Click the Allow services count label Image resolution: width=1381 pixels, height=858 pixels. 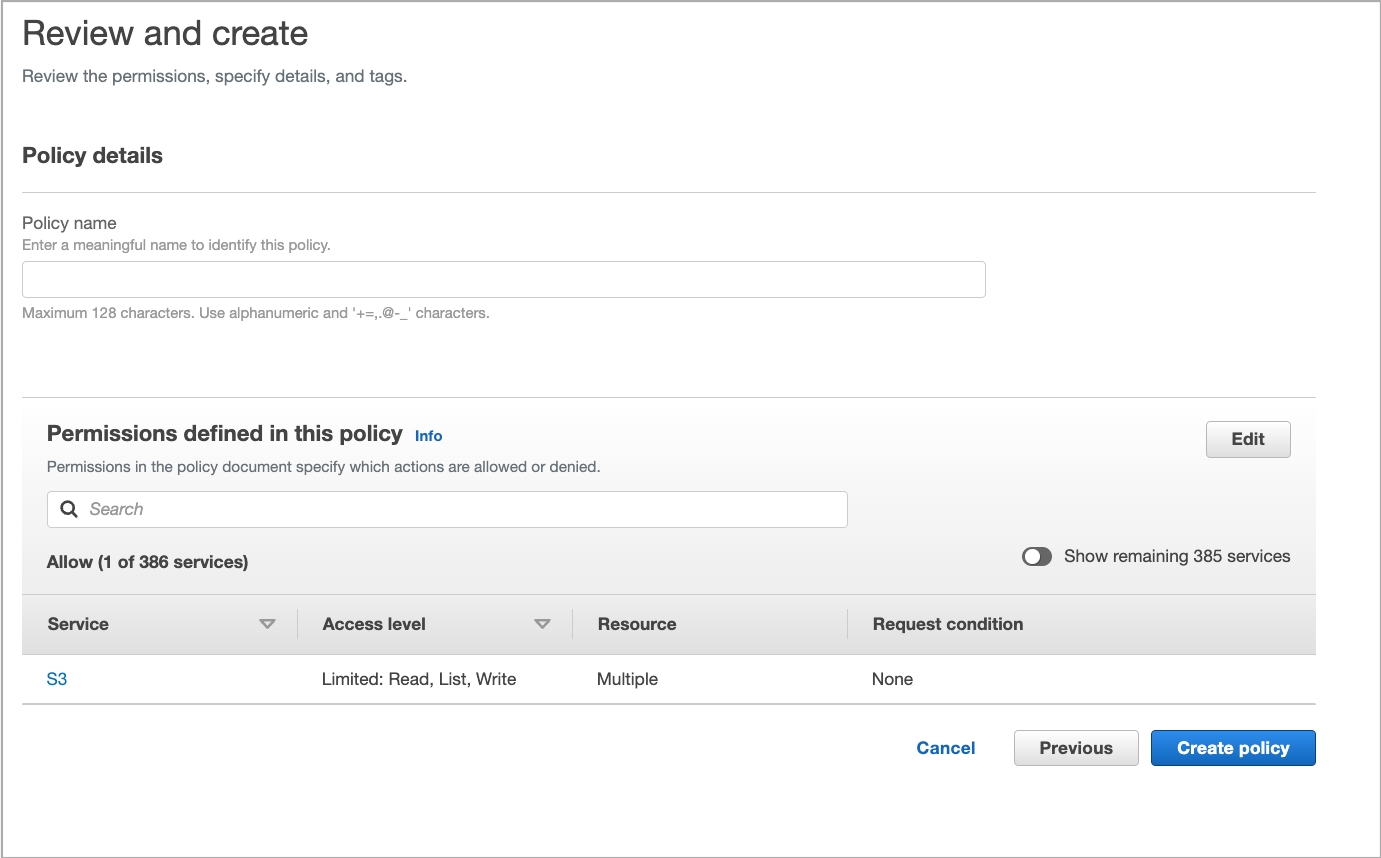147,561
